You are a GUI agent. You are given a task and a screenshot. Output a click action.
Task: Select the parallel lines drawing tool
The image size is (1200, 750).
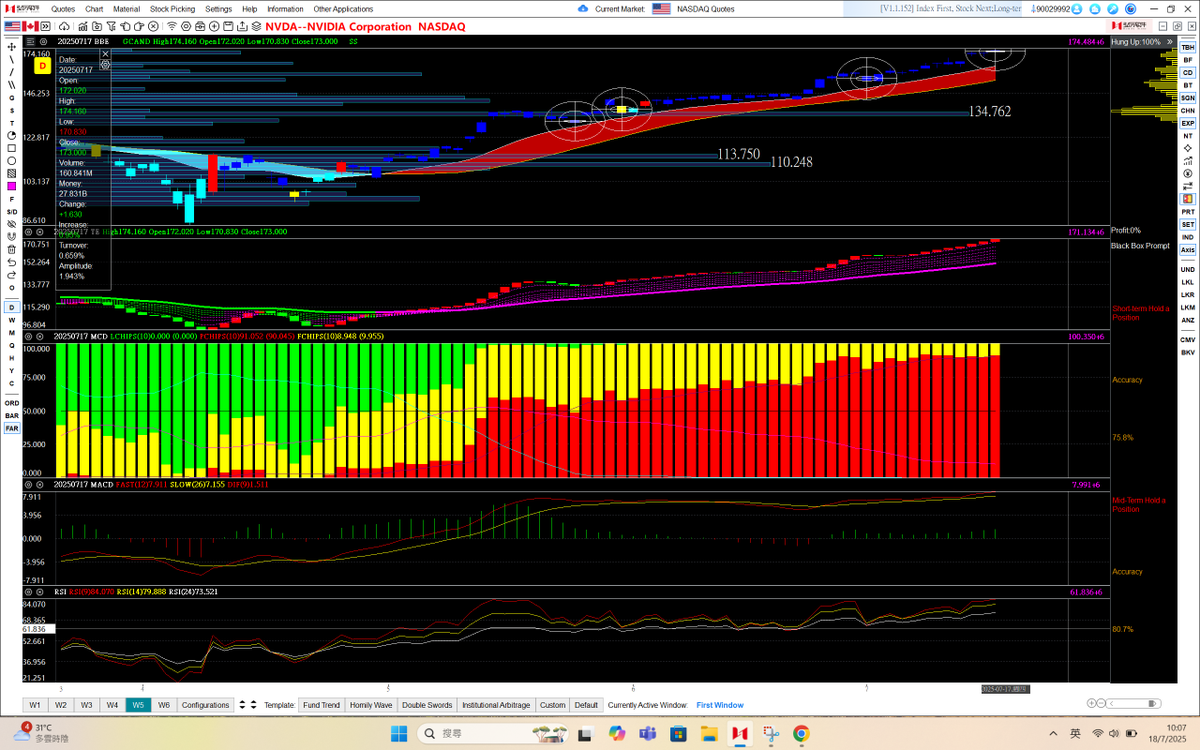pyautogui.click(x=12, y=85)
